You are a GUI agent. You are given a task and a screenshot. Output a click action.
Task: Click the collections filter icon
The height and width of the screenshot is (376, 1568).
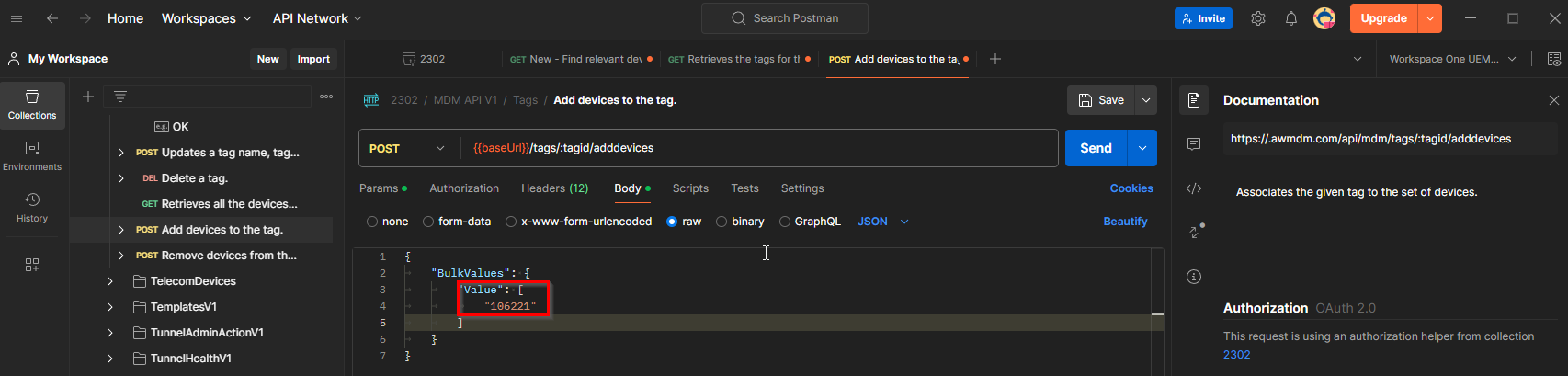(x=120, y=97)
